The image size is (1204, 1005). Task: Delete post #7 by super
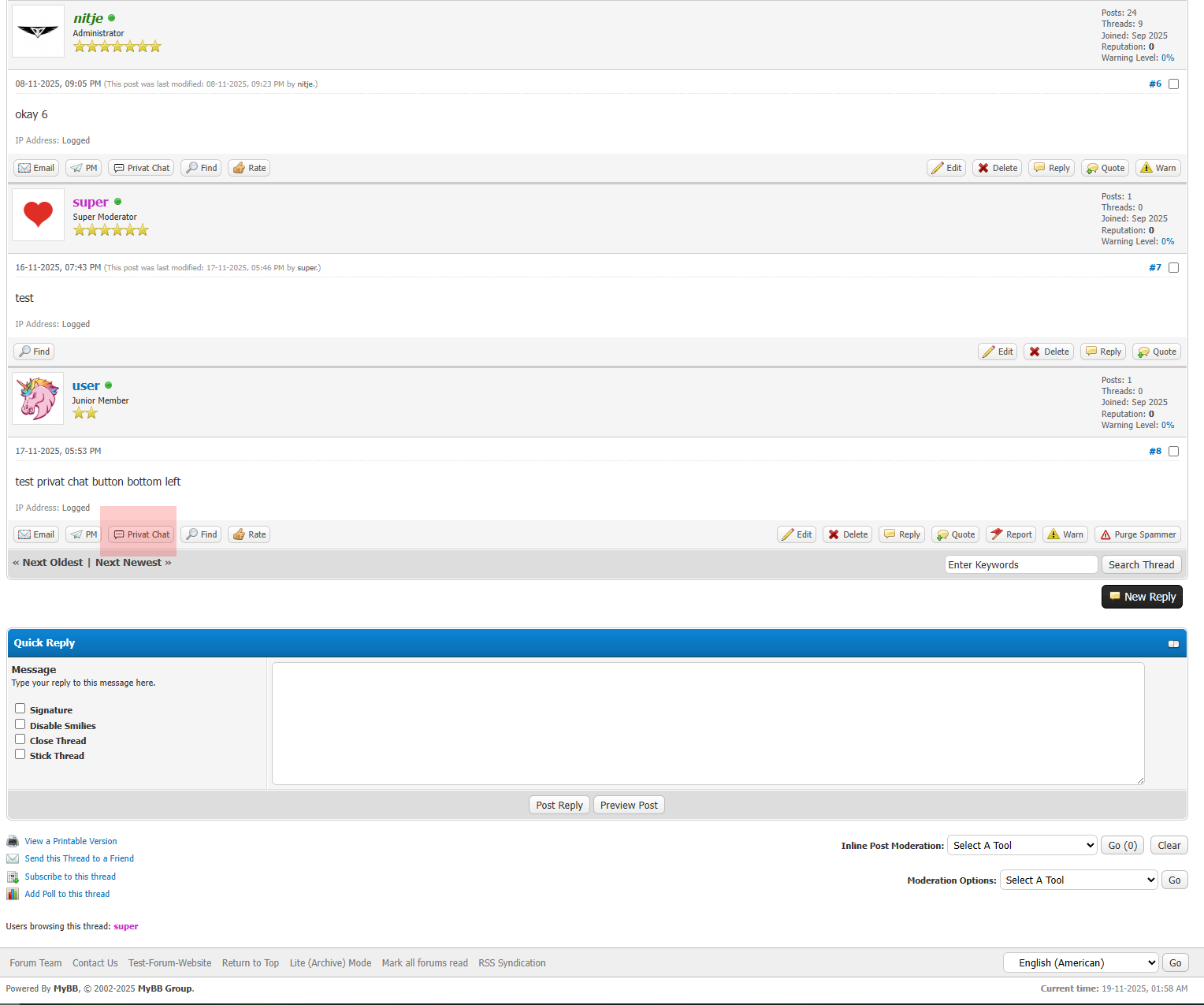1049,352
